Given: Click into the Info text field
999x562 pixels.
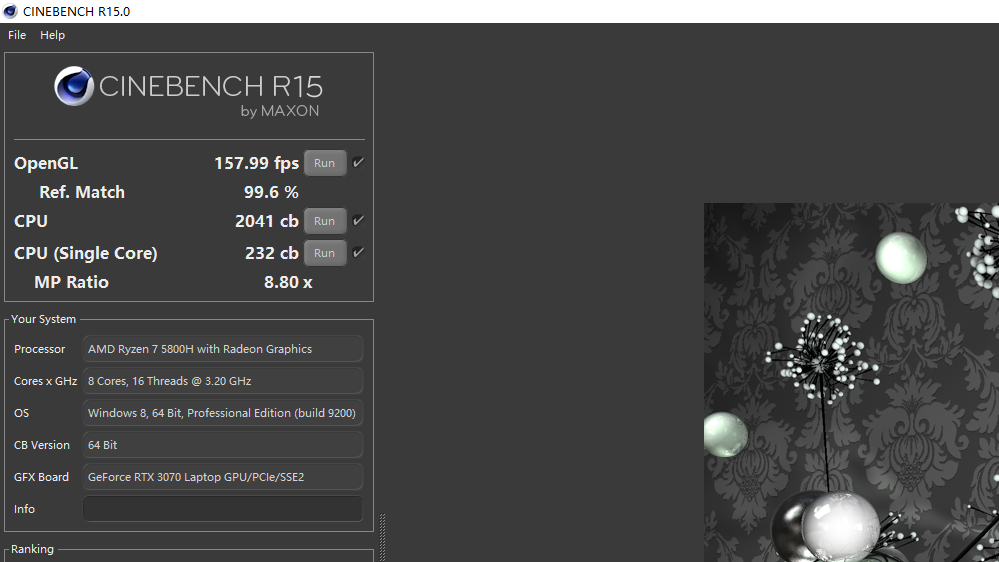Looking at the screenshot, I should click(222, 509).
